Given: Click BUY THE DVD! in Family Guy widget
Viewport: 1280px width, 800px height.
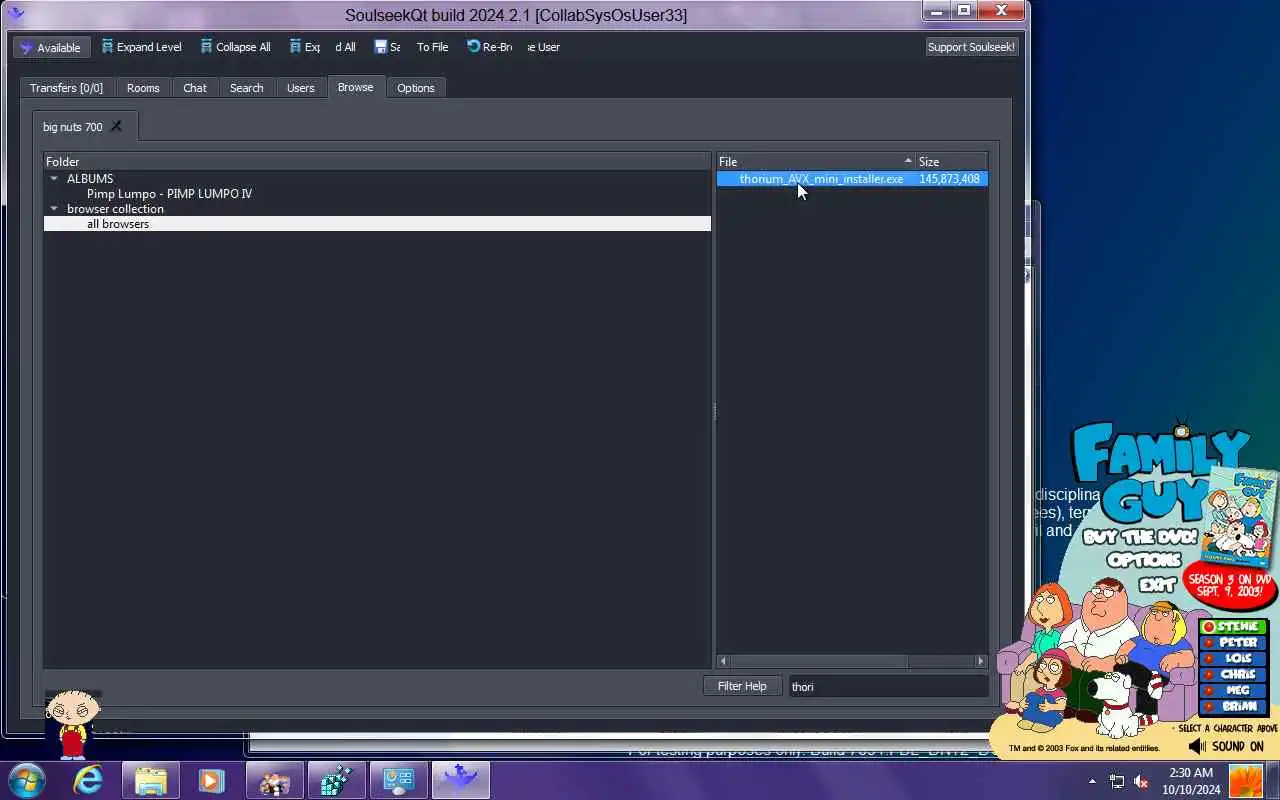Looking at the screenshot, I should (x=1139, y=537).
